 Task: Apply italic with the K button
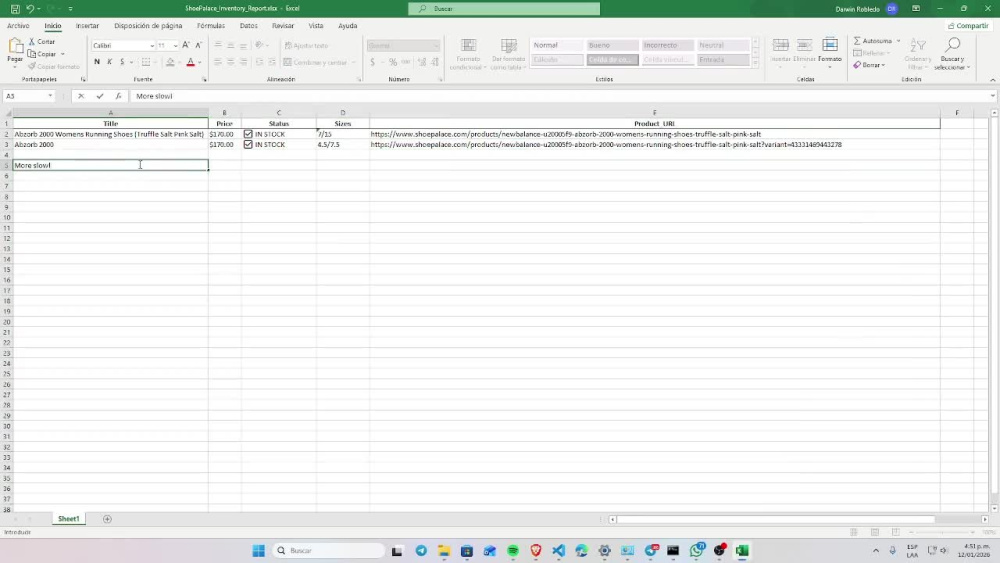point(110,62)
